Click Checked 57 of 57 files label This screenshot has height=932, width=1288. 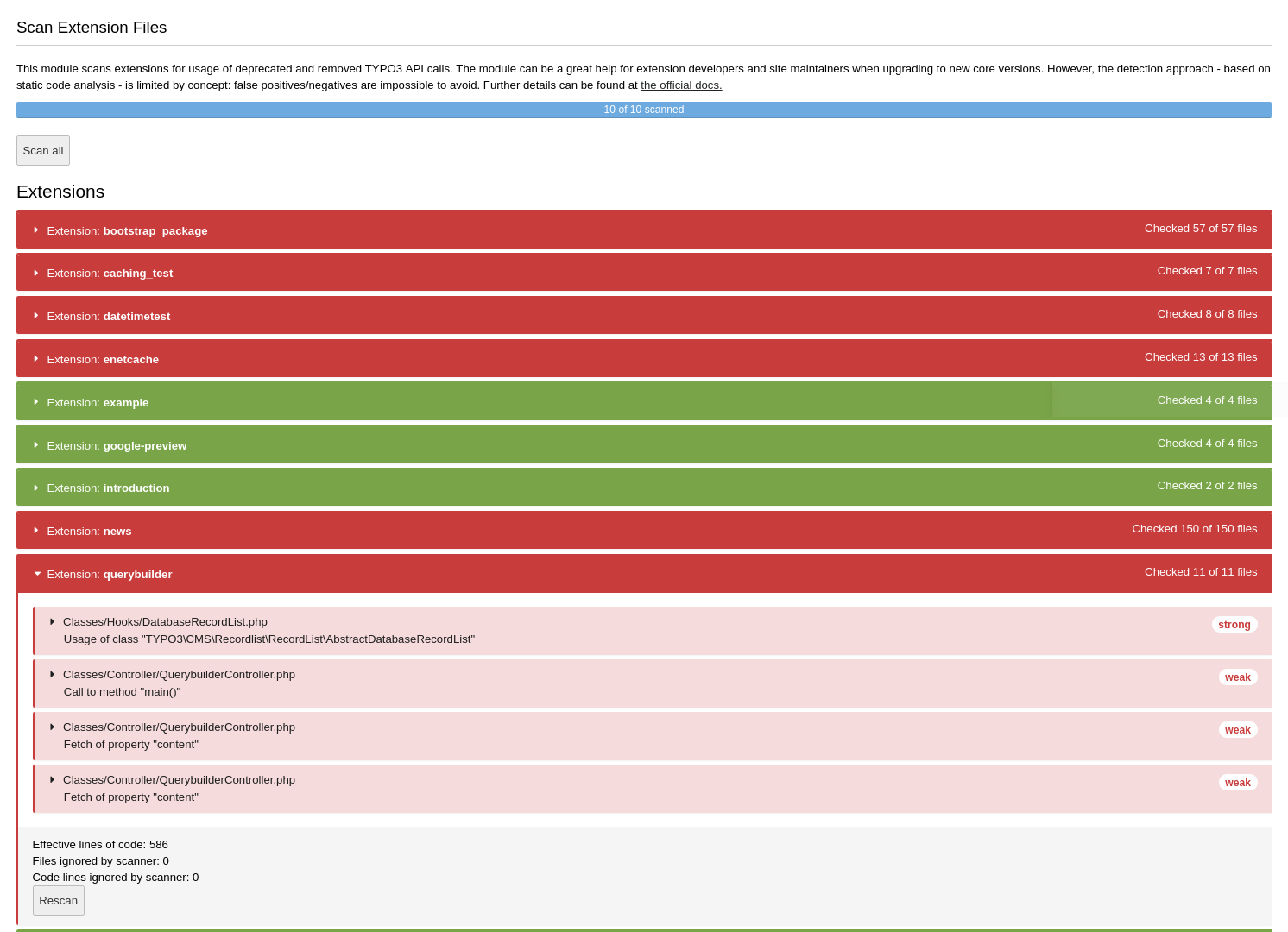1200,229
